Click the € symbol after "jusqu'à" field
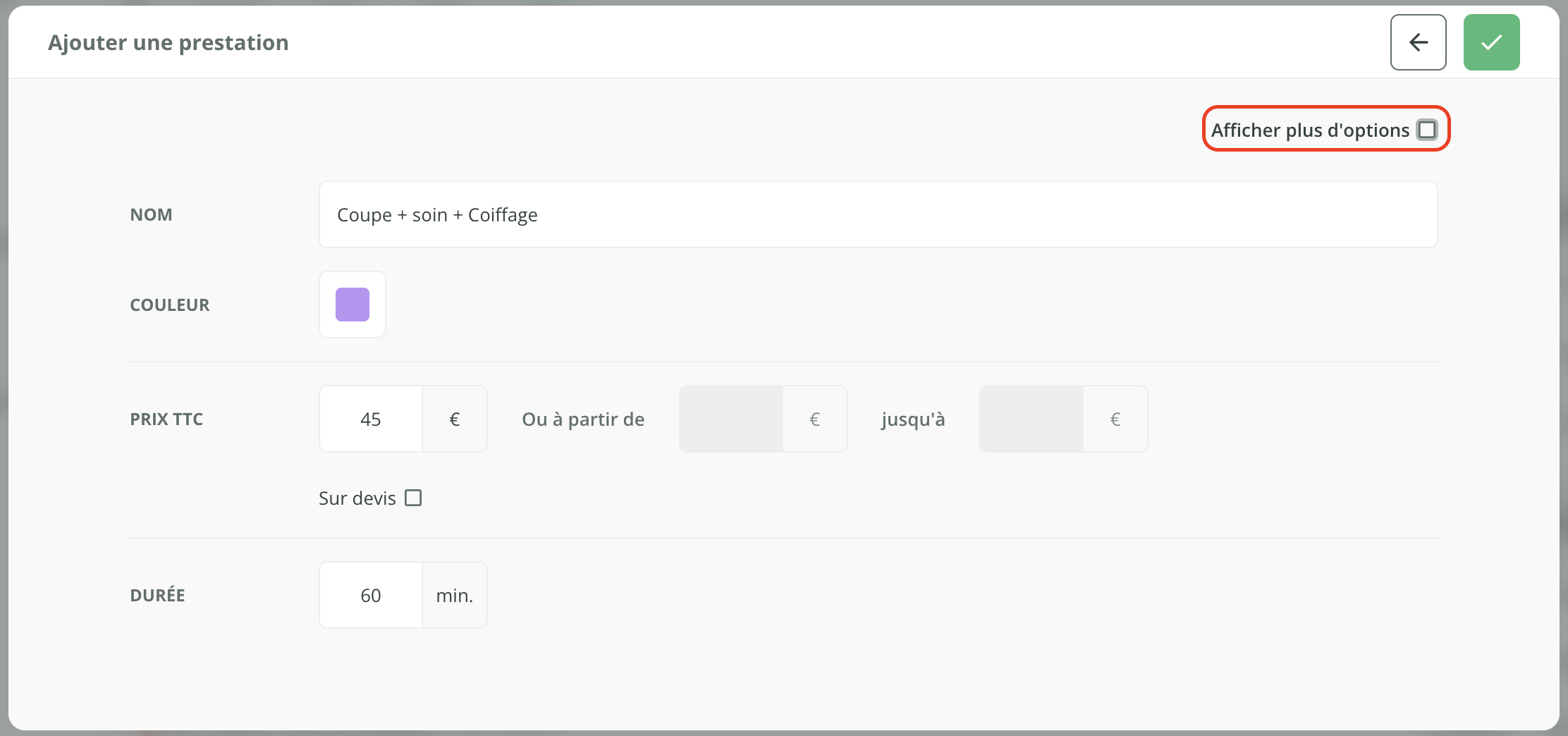Screen dimensions: 1568x736 click(1115, 419)
